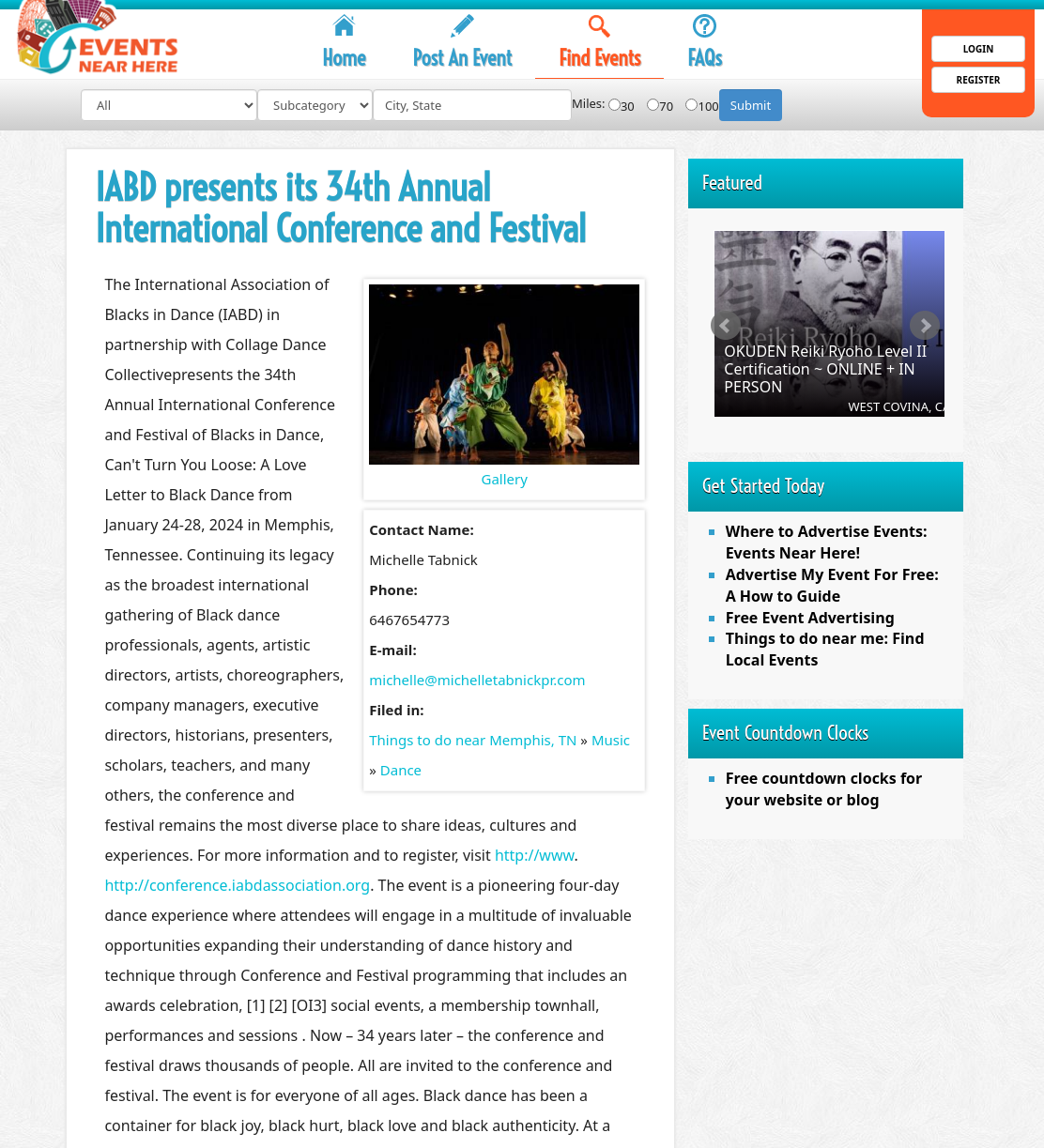Viewport: 1044px width, 1148px height.
Task: Open Things to do near Memphis, TN
Action: coord(472,741)
